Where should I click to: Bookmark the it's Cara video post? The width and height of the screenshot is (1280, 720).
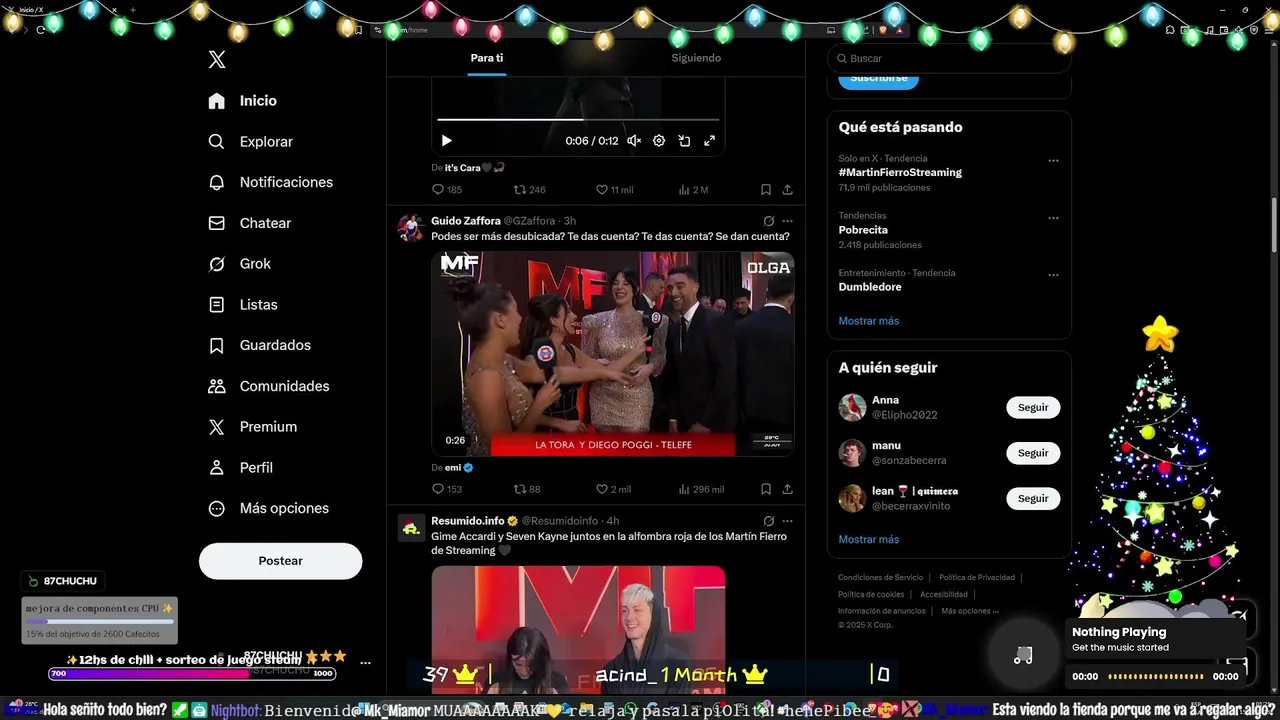click(x=765, y=190)
